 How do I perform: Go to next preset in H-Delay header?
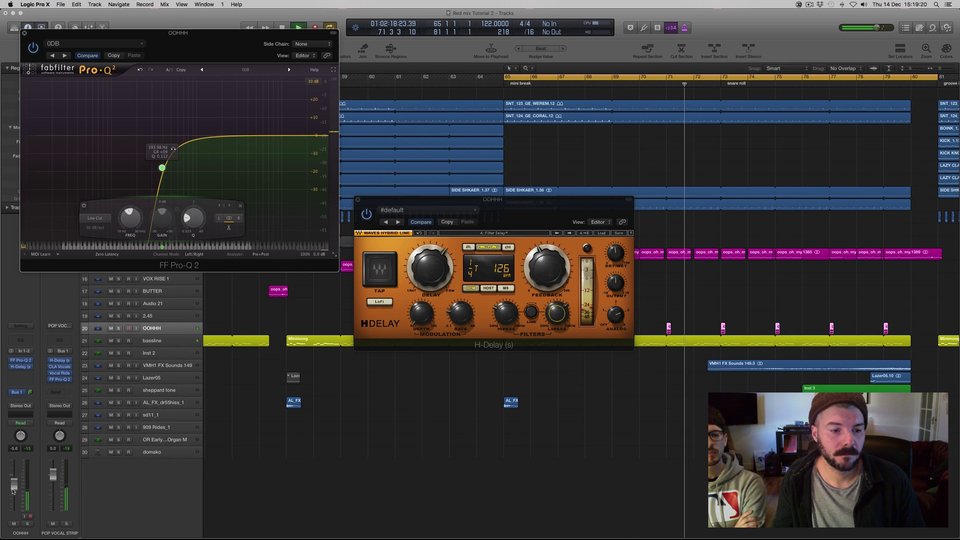(x=398, y=222)
